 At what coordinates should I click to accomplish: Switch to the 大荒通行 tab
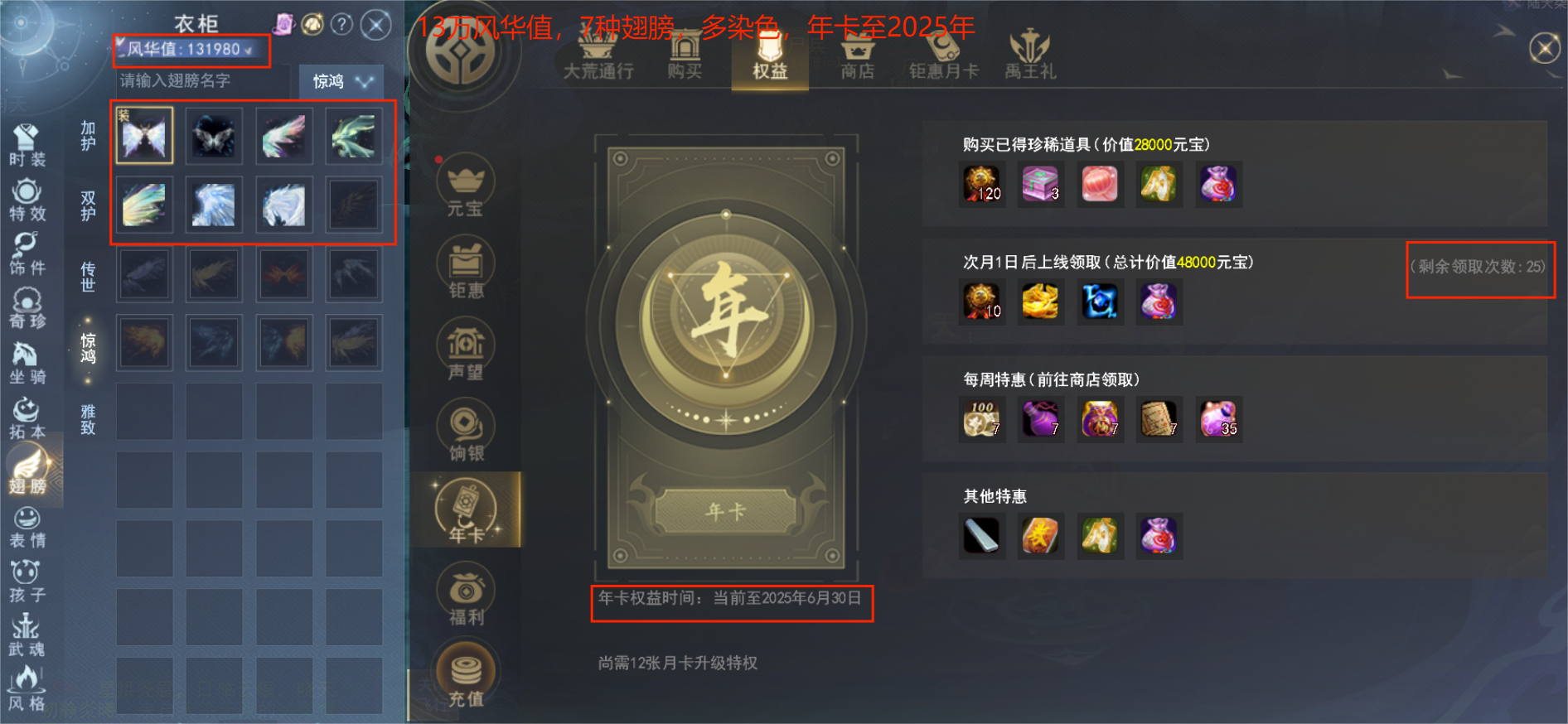598,58
